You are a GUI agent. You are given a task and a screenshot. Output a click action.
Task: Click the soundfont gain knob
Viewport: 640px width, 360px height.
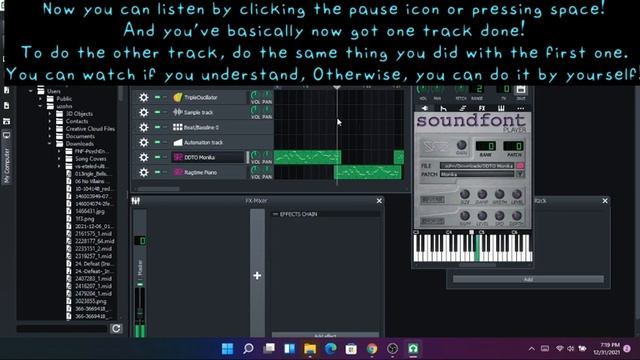[x=462, y=145]
